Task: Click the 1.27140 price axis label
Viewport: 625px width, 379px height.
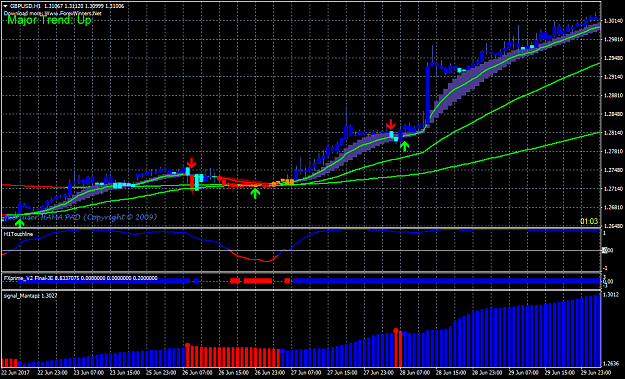Action: [613, 189]
